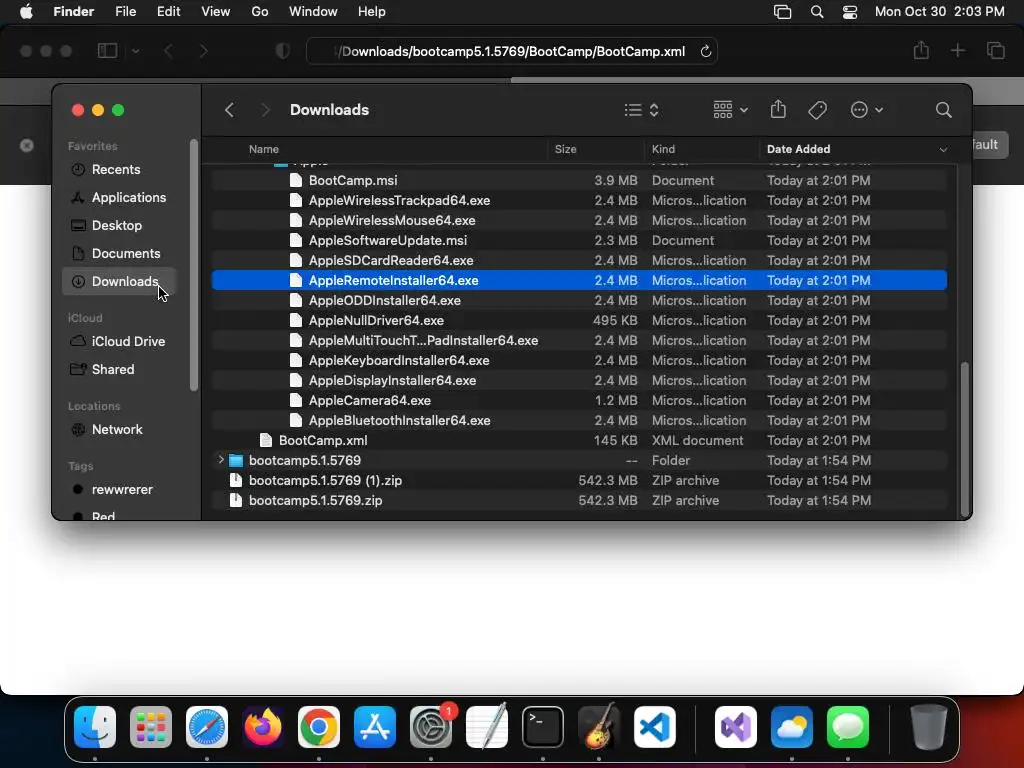The image size is (1024, 768).
Task: Reload the page in Safari address bar
Action: coord(705,52)
